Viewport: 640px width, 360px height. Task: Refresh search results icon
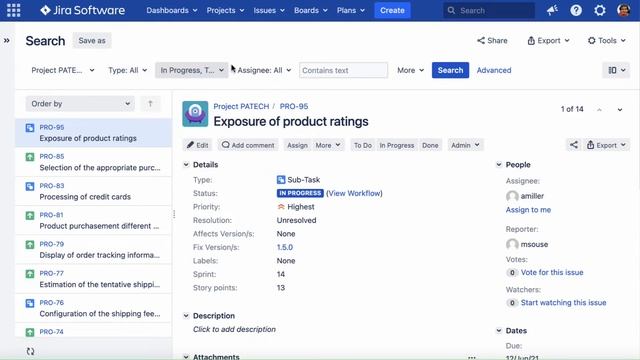[30, 351]
